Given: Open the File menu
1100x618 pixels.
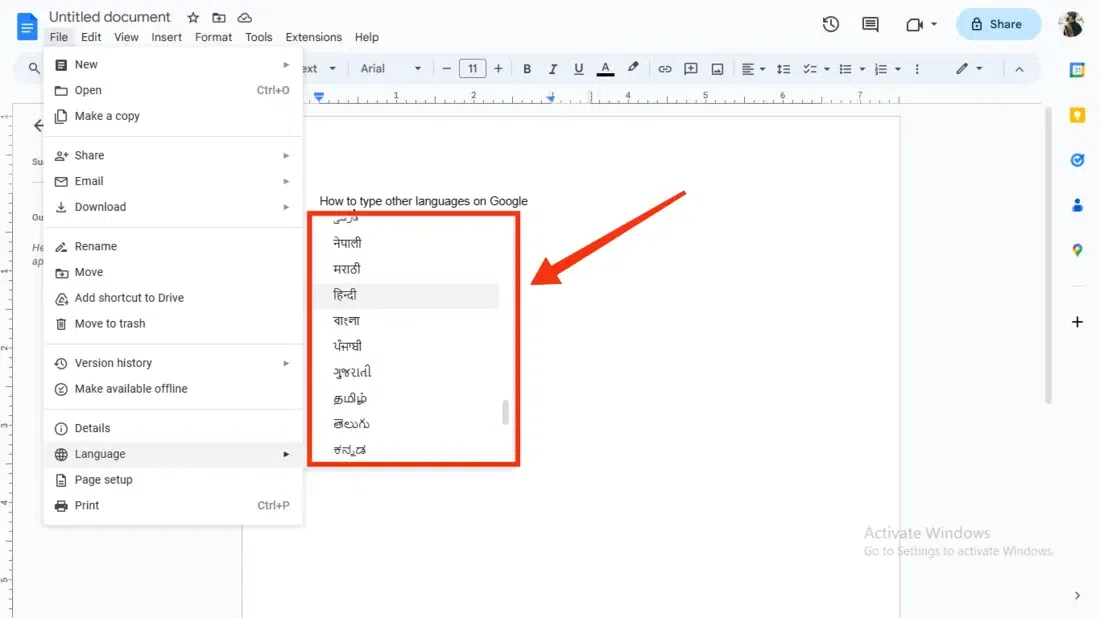Looking at the screenshot, I should tap(59, 37).
